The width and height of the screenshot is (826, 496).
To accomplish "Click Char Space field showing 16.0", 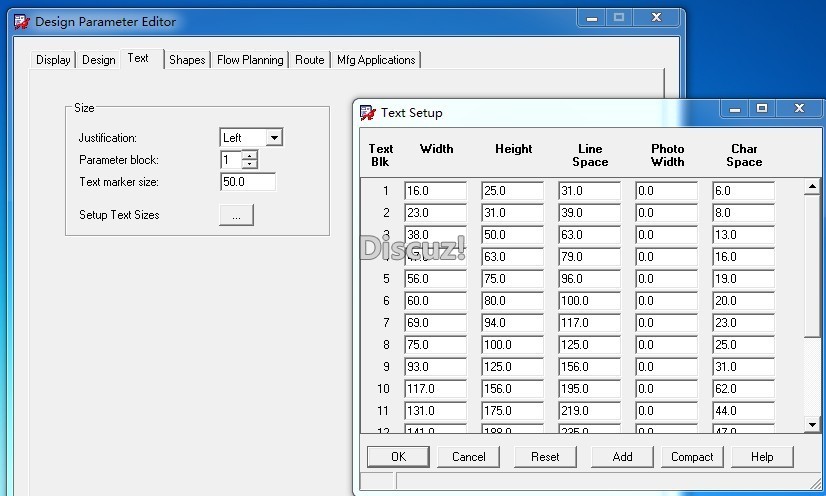I will pos(743,256).
